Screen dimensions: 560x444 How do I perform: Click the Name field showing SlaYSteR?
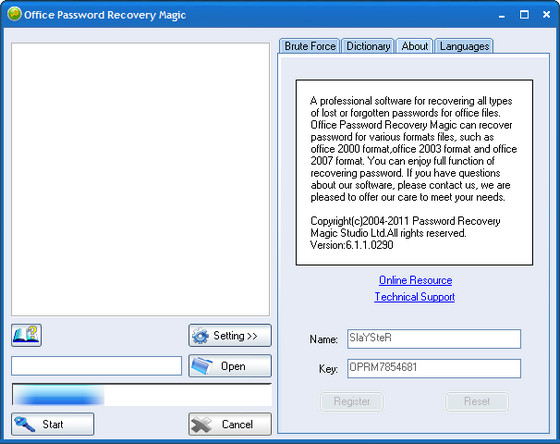434,339
